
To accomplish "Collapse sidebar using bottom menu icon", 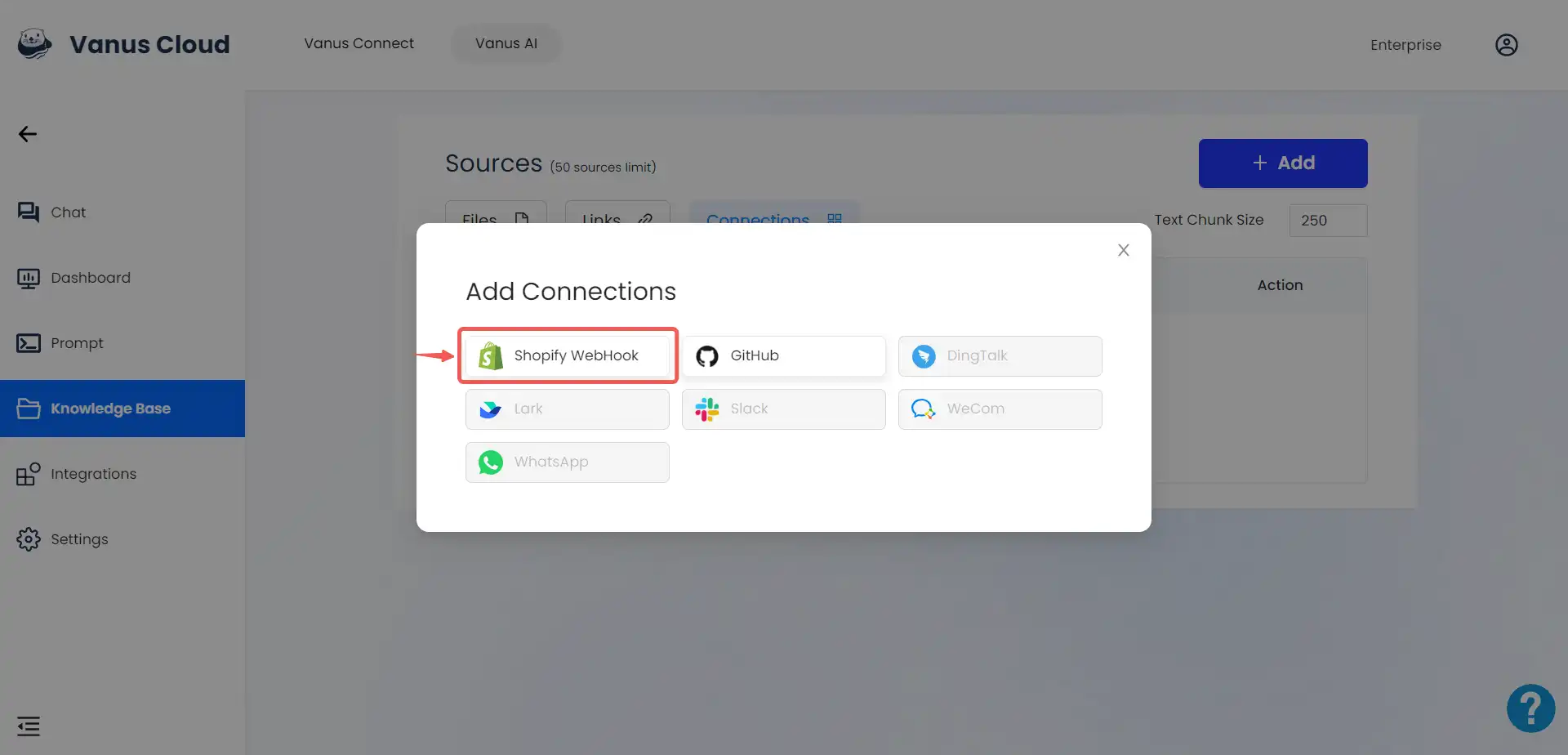I will pos(29,726).
